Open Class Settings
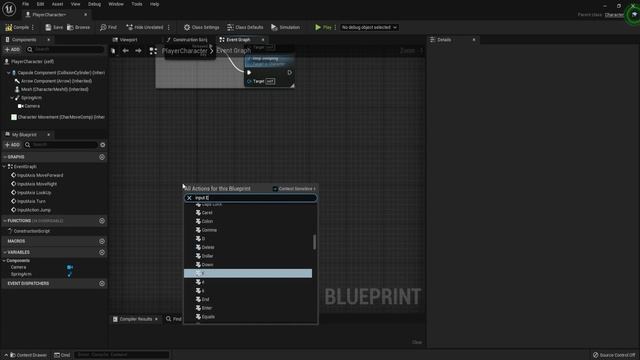The image size is (640, 360). [x=201, y=27]
